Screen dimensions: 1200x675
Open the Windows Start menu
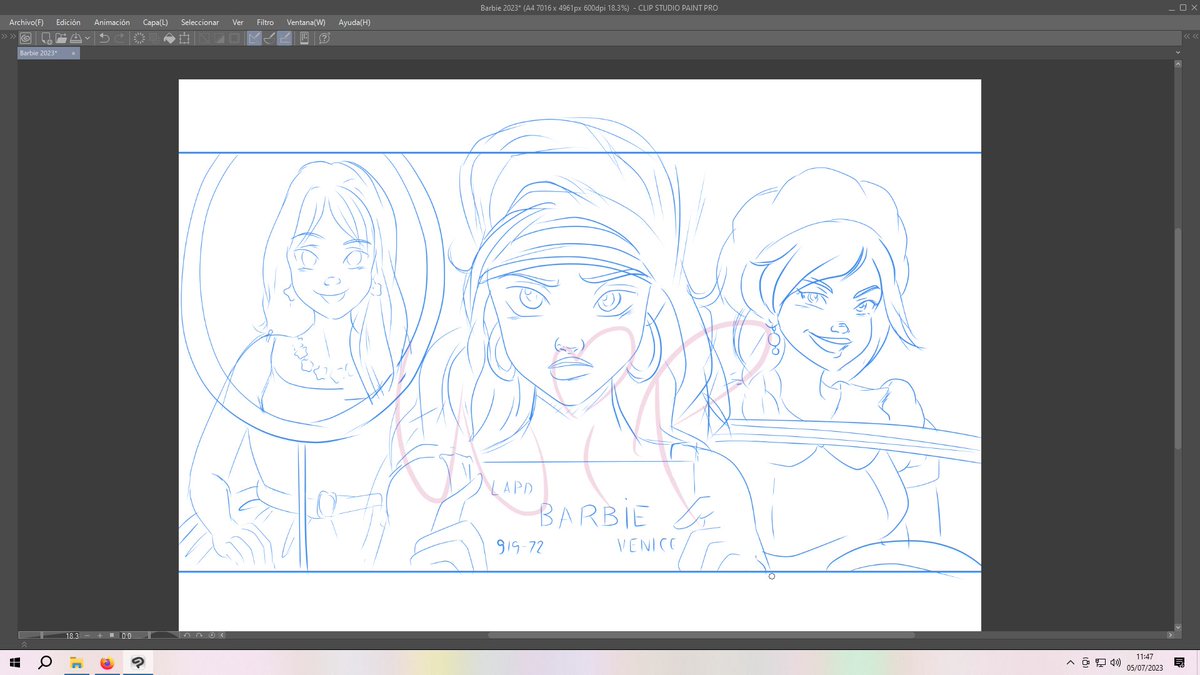click(x=13, y=662)
